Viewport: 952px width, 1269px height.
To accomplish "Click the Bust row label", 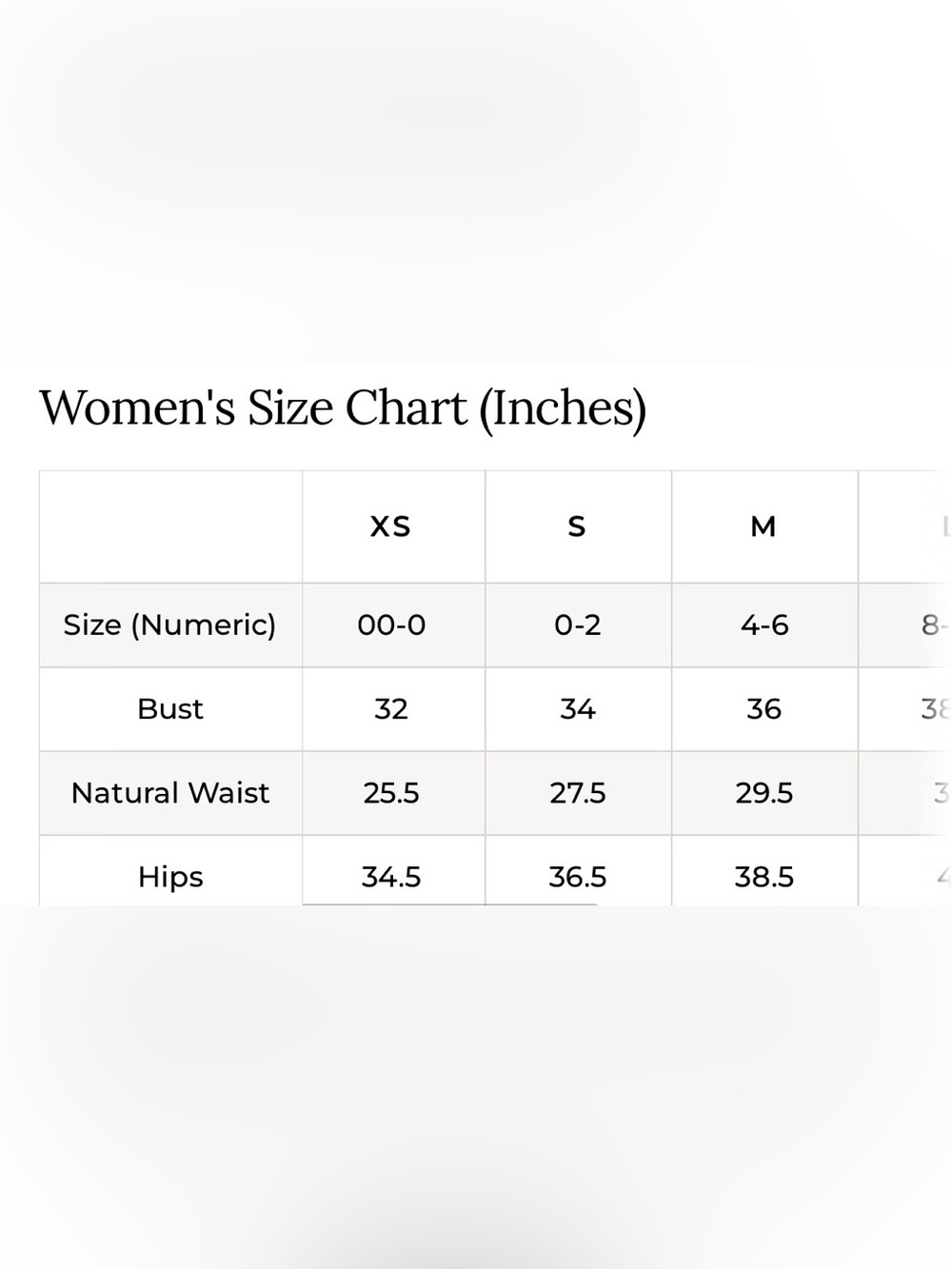I will click(x=170, y=709).
